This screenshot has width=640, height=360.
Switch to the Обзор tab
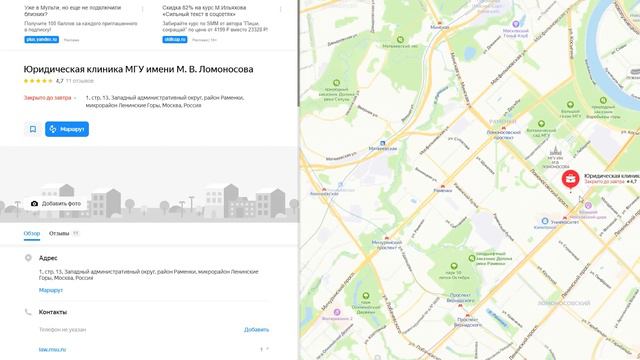[32, 233]
